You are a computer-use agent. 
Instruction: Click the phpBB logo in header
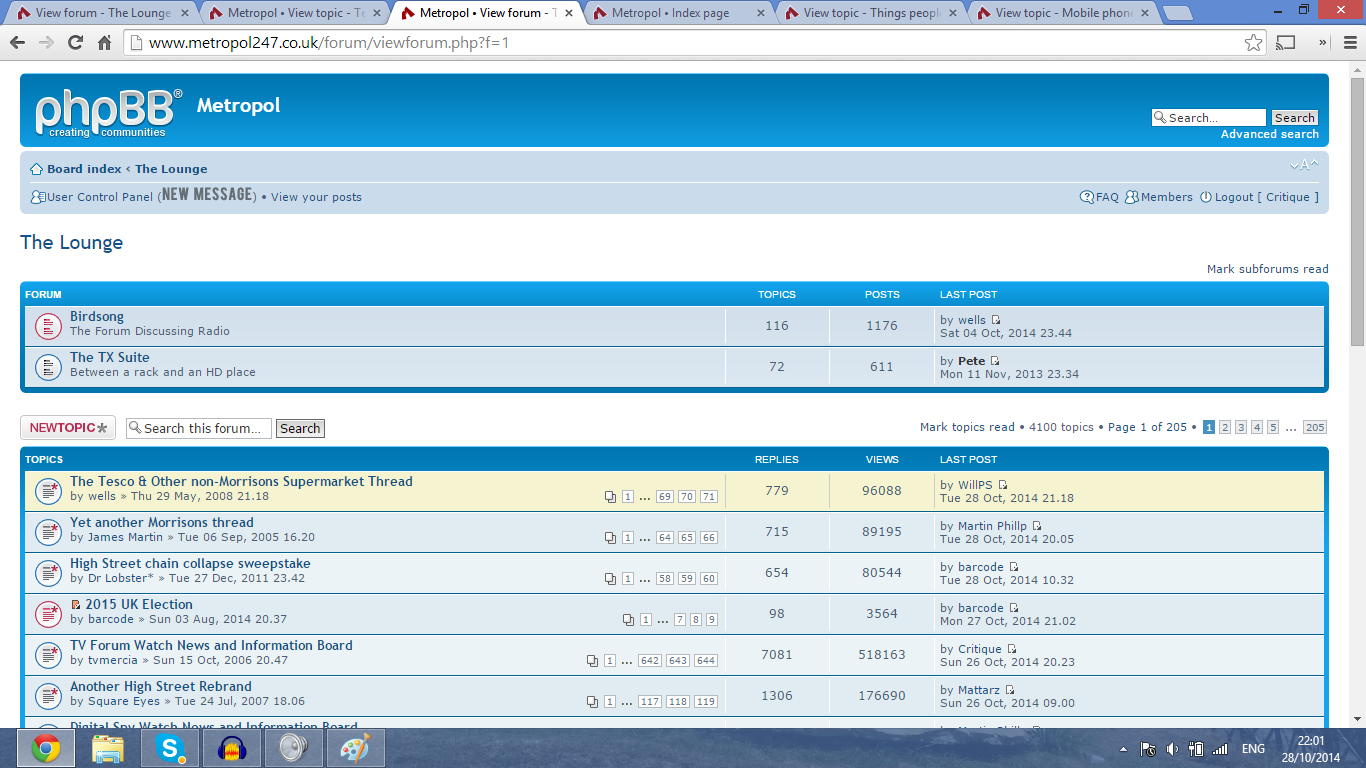click(108, 112)
